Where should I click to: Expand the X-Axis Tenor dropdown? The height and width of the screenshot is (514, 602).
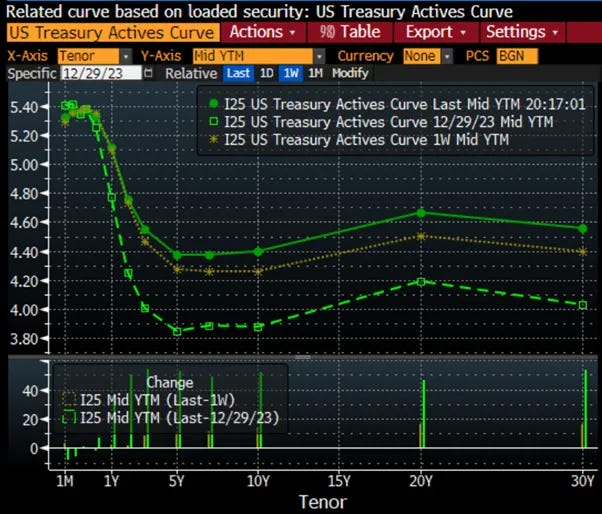click(x=126, y=57)
